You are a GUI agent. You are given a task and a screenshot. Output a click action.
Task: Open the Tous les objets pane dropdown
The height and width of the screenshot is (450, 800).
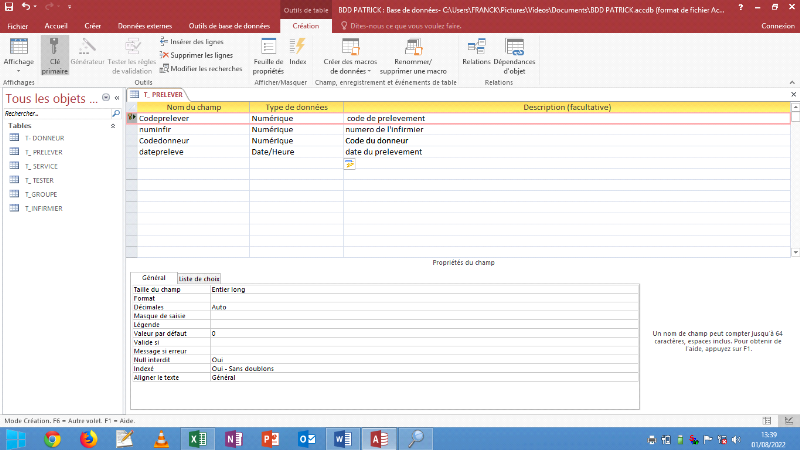pyautogui.click(x=108, y=99)
